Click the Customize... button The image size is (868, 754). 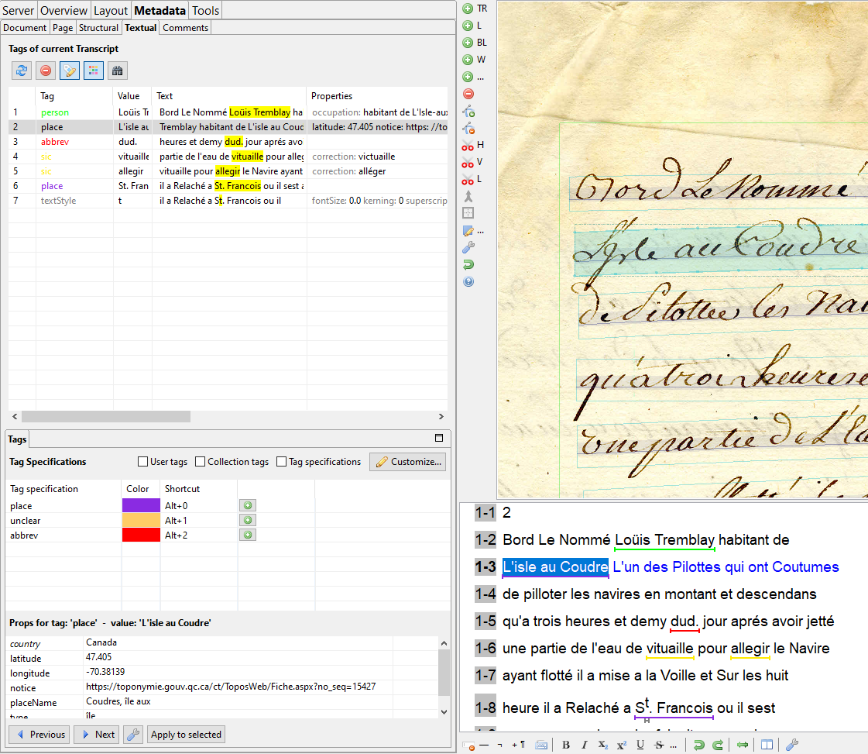[x=408, y=462]
